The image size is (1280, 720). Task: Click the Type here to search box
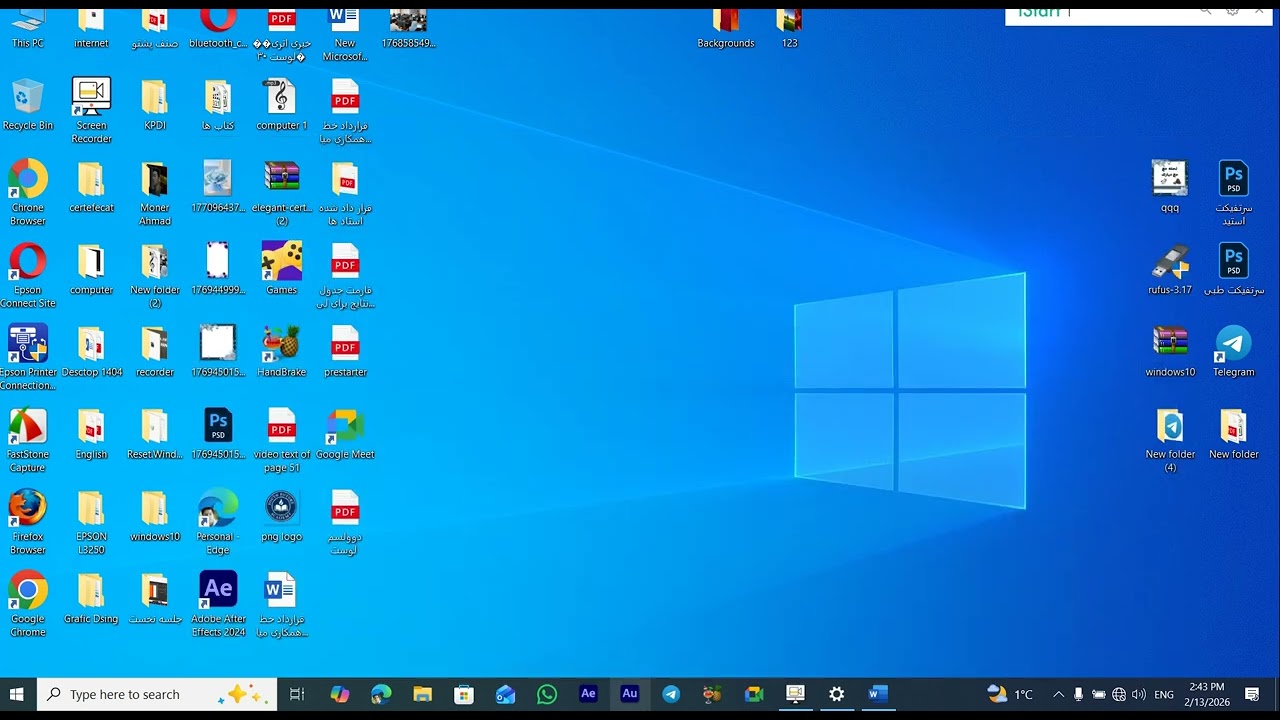(x=157, y=694)
